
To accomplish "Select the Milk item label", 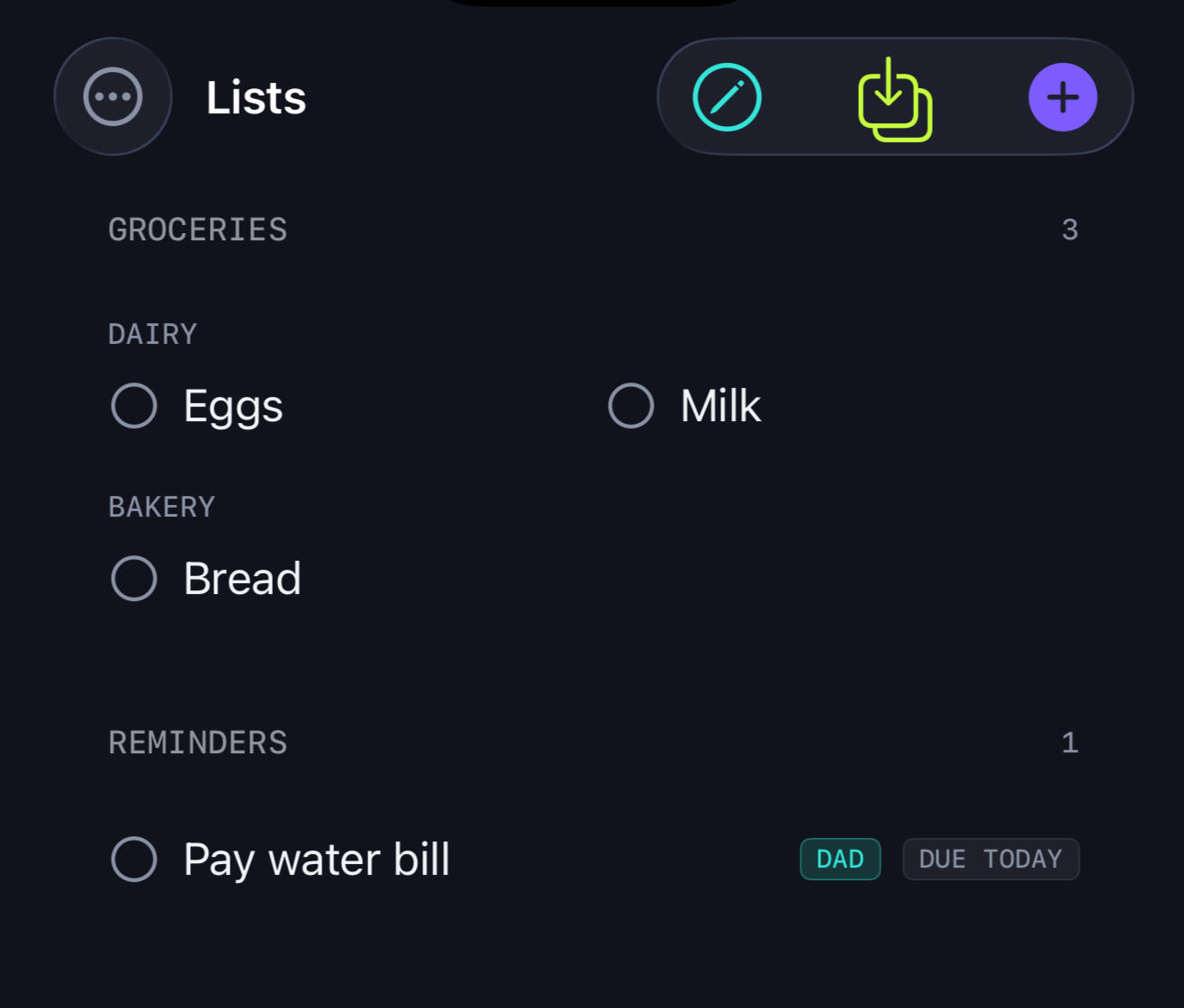I will point(720,405).
